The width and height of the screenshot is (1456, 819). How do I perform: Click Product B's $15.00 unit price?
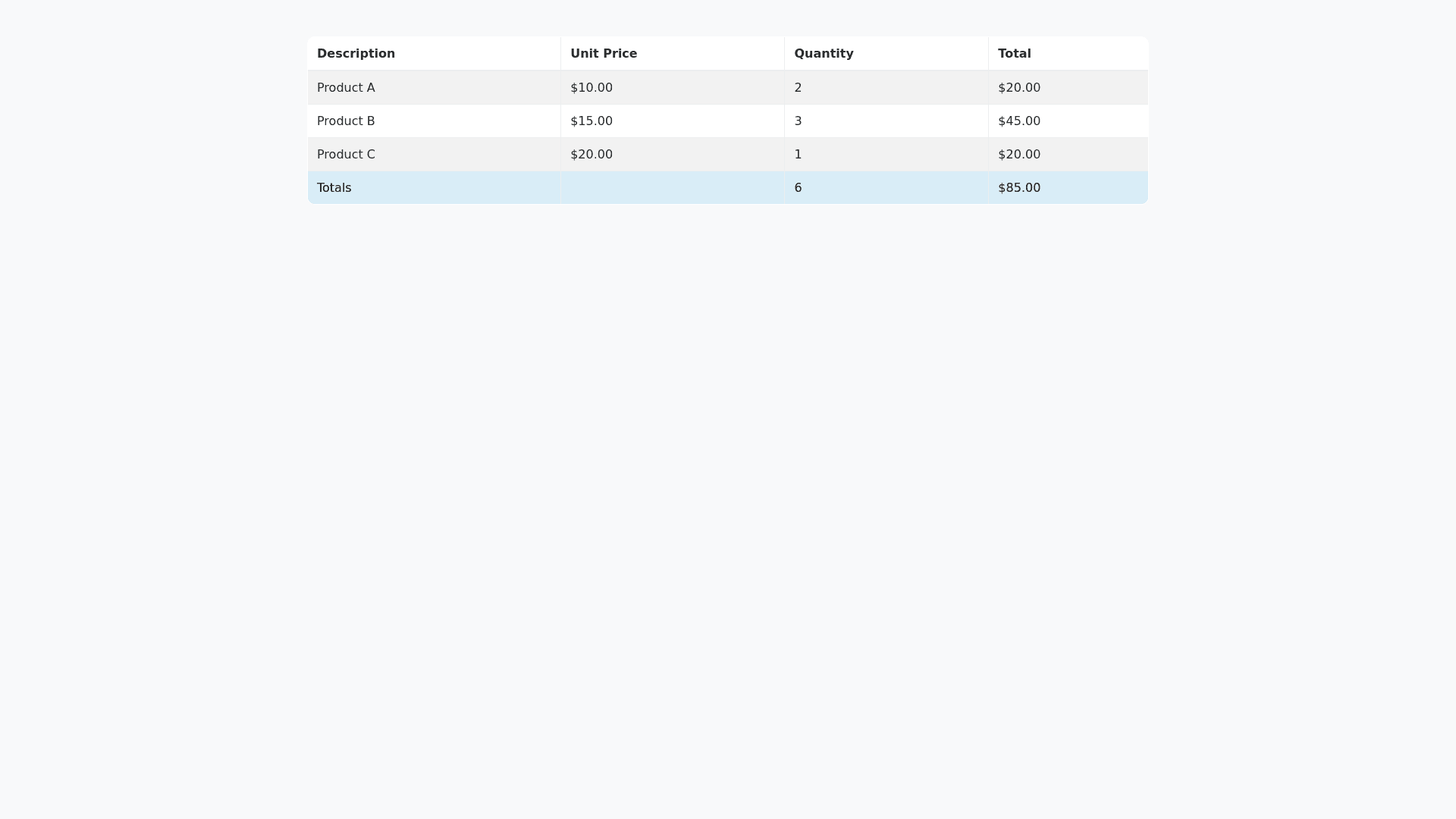(x=591, y=121)
